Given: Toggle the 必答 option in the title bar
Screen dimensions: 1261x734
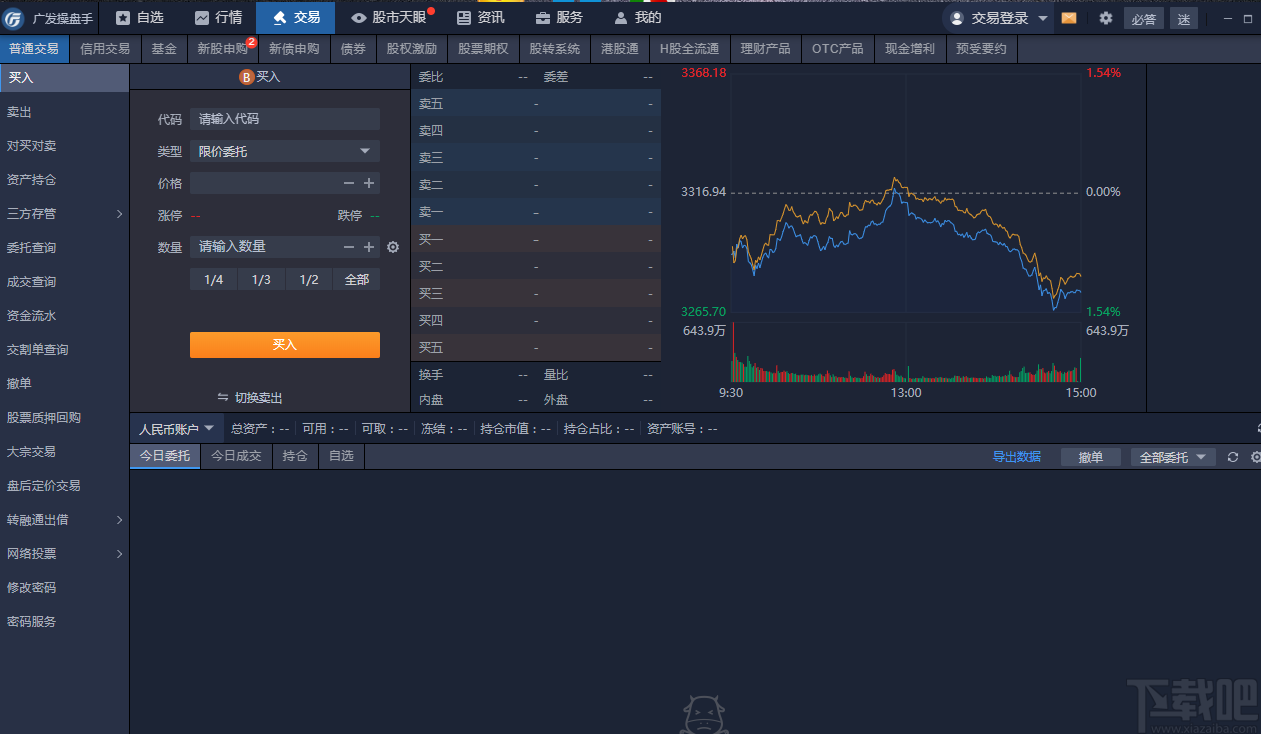Looking at the screenshot, I should click(x=1143, y=18).
